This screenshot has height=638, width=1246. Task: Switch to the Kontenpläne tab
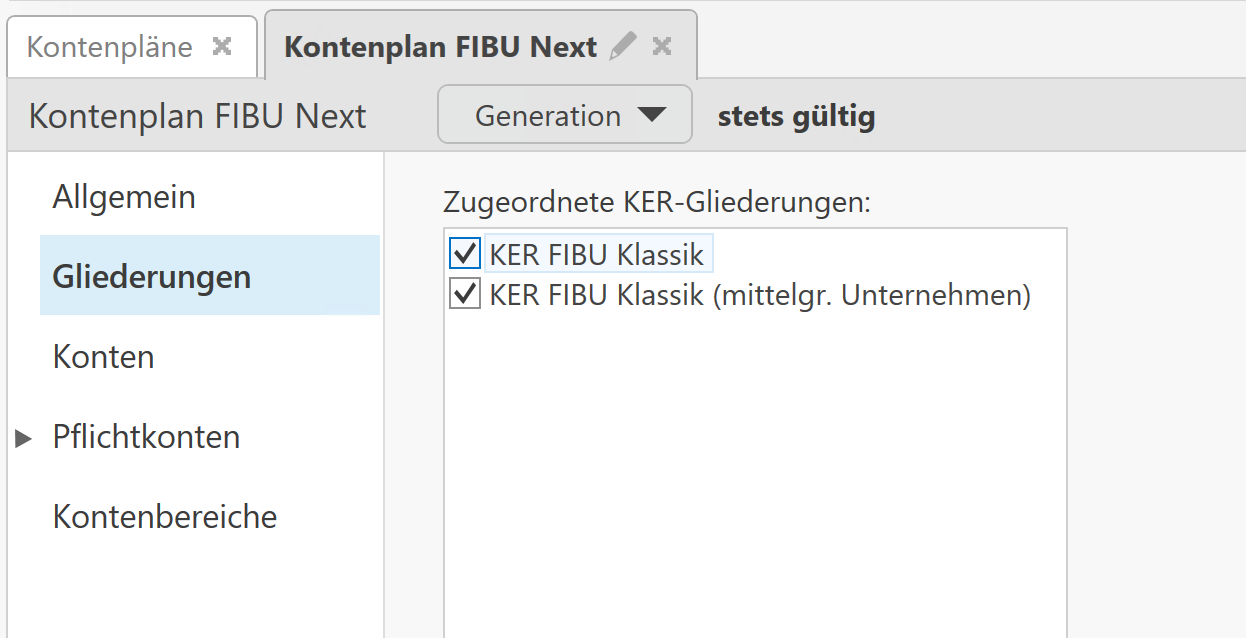[110, 47]
